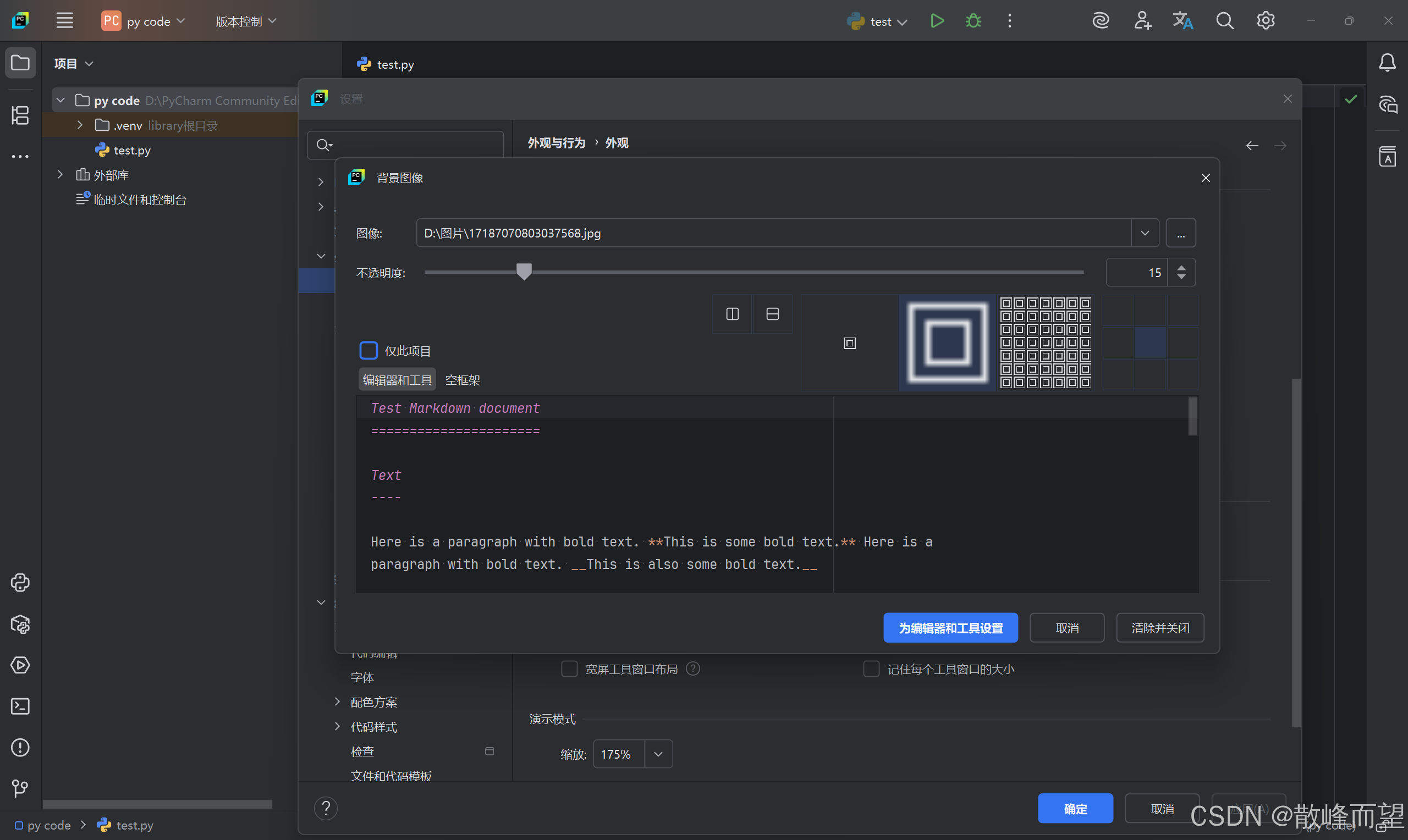The image size is (1408, 840).
Task: Click the Debug bug icon
Action: (973, 21)
